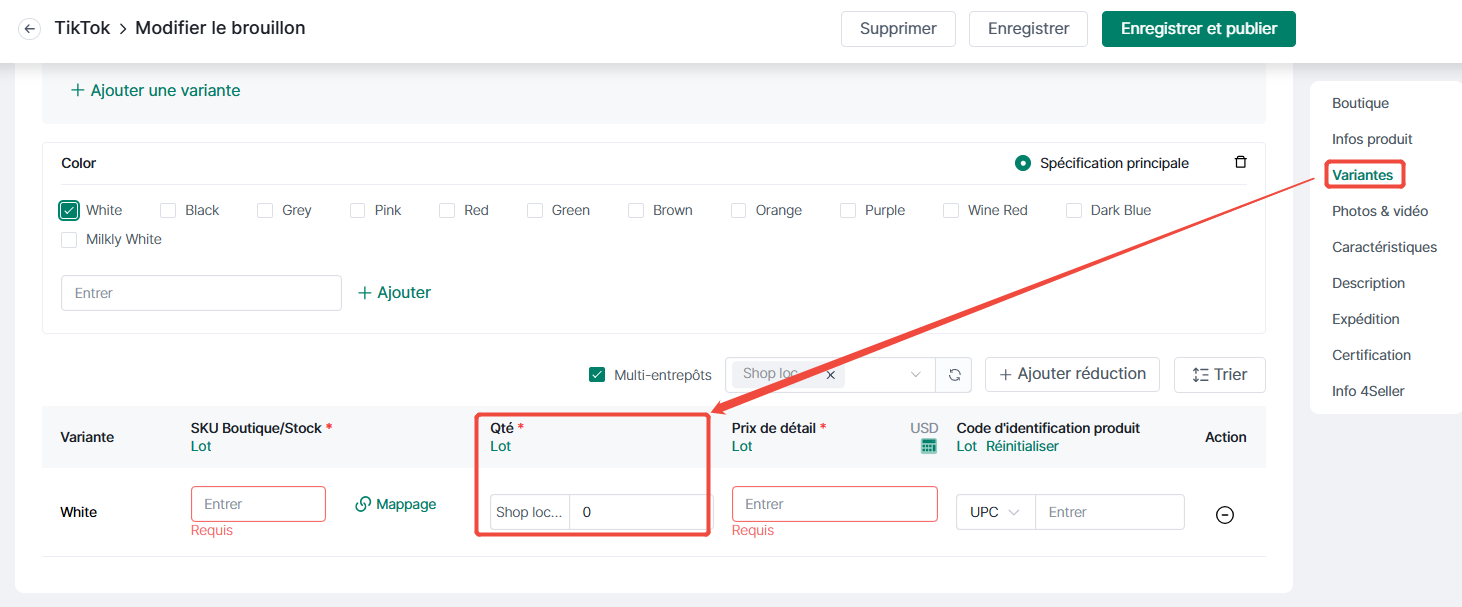Check the Green color option

[x=535, y=210]
